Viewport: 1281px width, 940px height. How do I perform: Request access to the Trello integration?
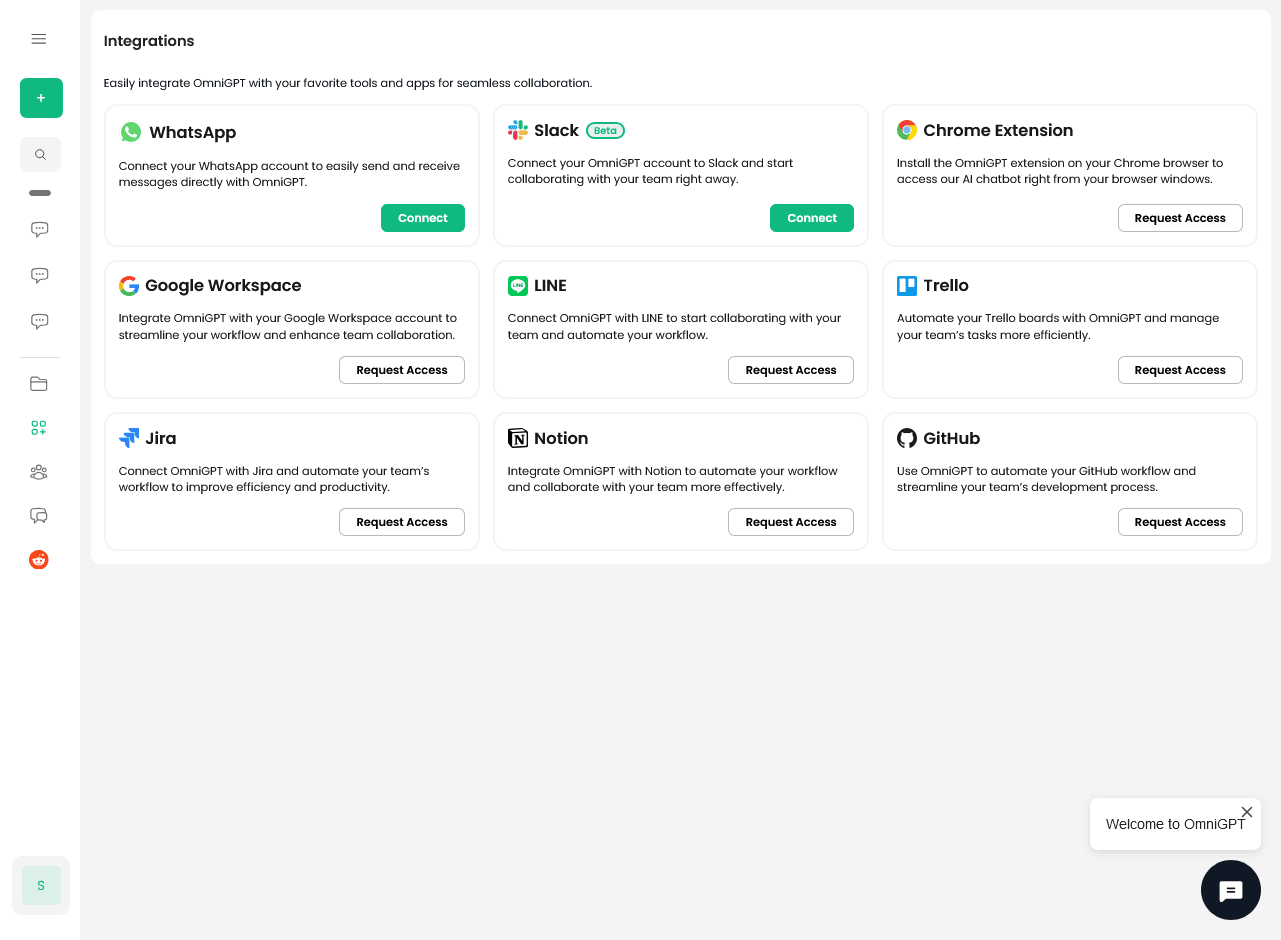[x=1179, y=370]
